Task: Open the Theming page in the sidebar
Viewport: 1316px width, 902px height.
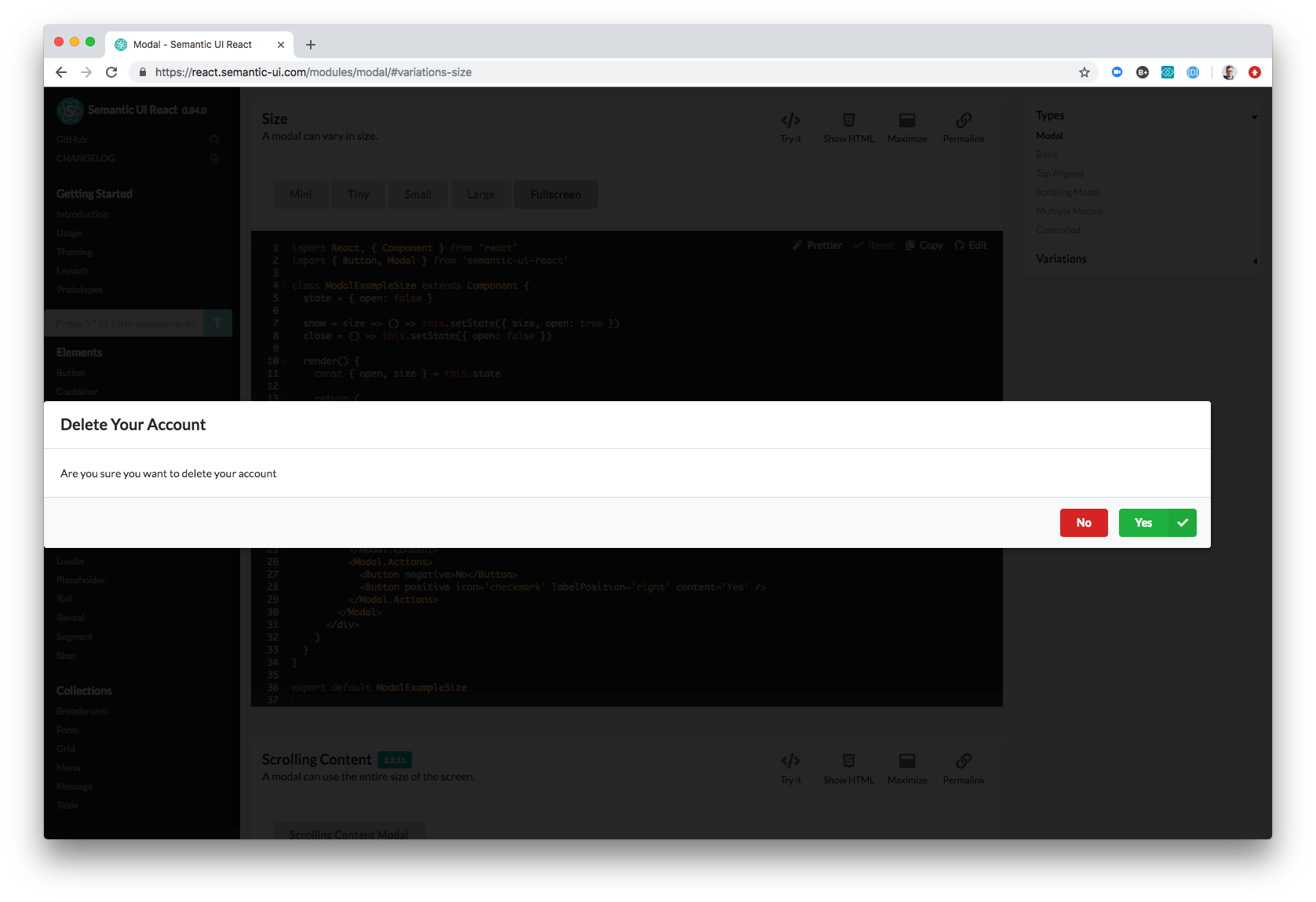Action: (74, 251)
